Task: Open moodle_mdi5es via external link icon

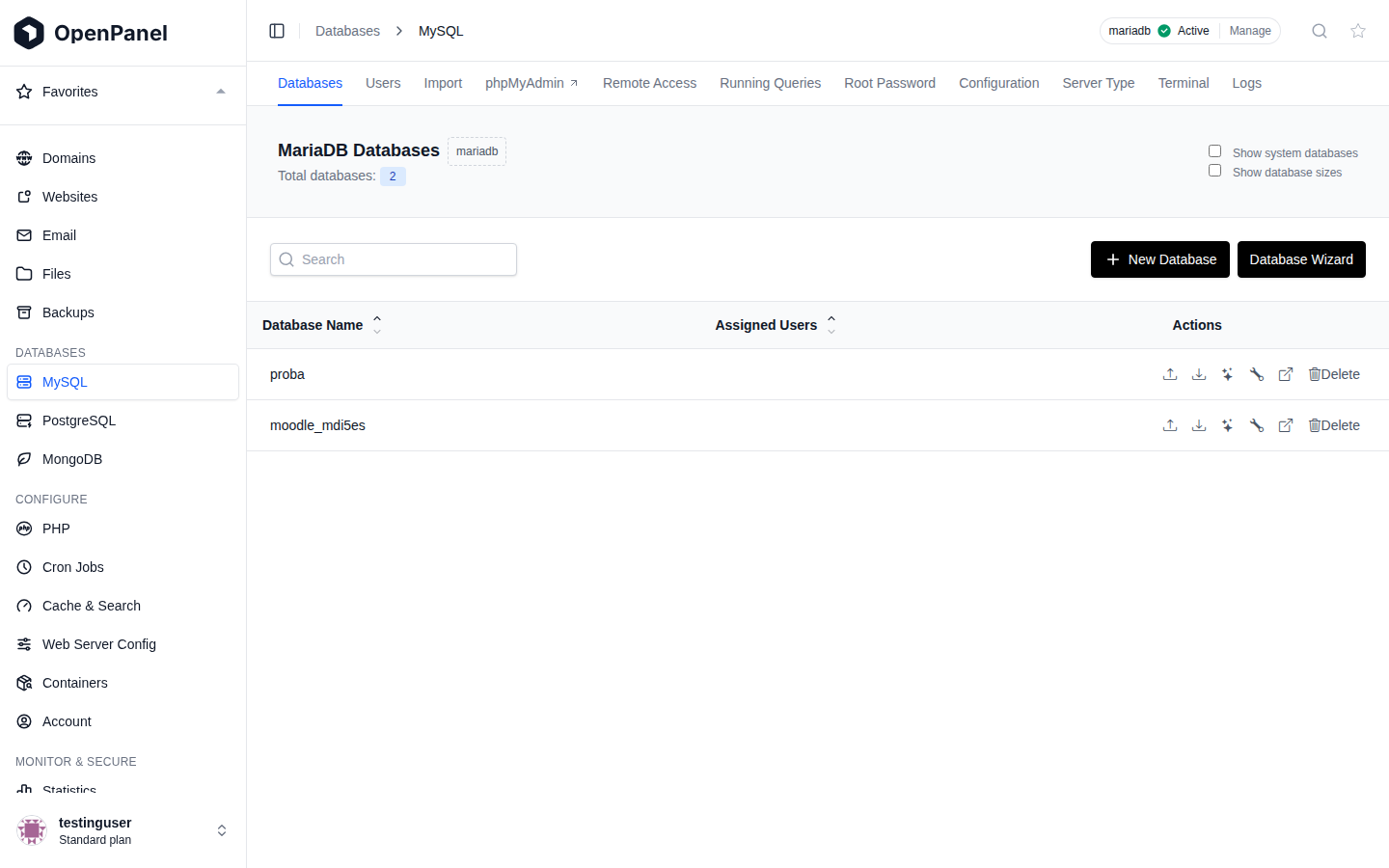Action: click(1286, 425)
